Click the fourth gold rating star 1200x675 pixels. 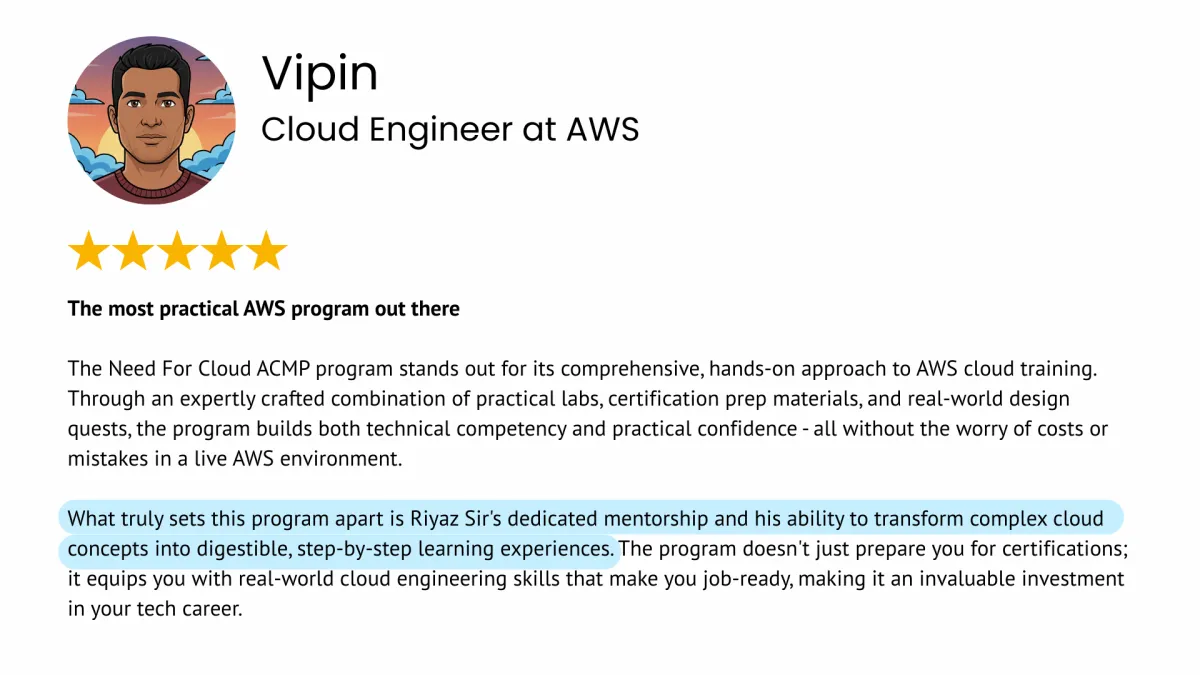click(x=222, y=251)
